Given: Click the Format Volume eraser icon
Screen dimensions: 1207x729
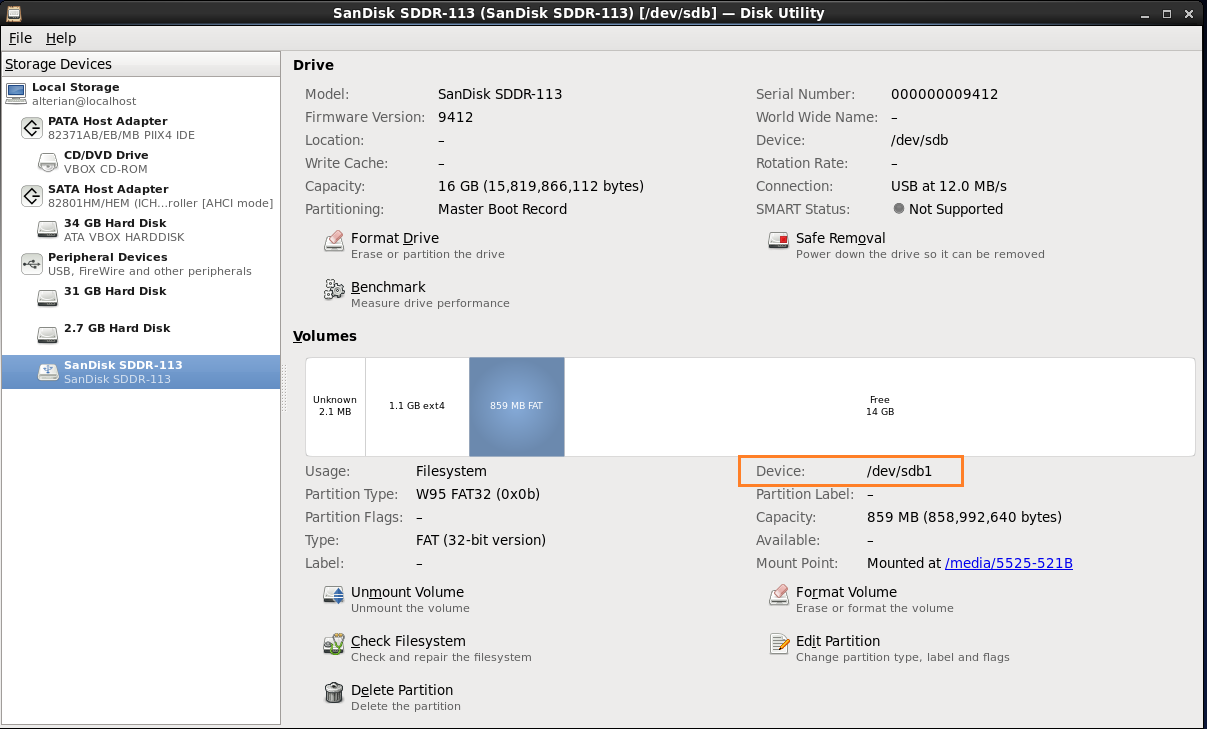Looking at the screenshot, I should pyautogui.click(x=779, y=596).
